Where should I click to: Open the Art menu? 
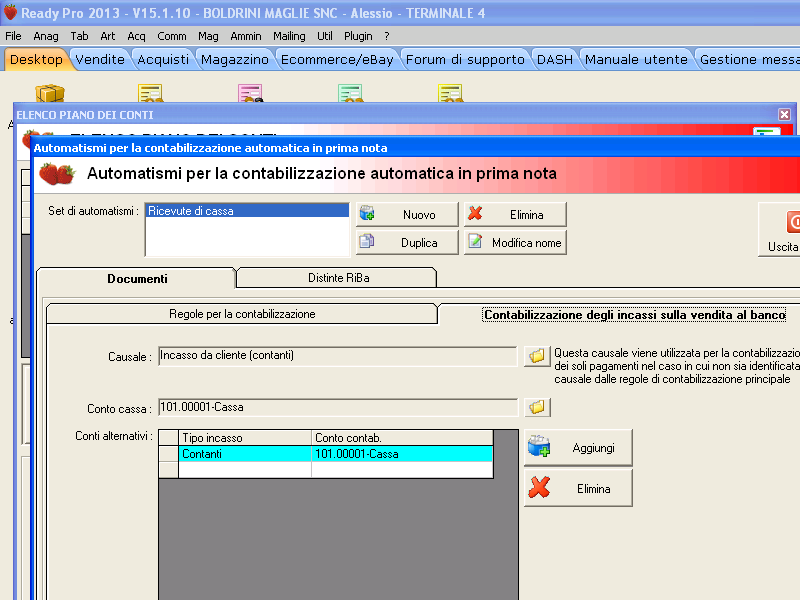pyautogui.click(x=108, y=36)
